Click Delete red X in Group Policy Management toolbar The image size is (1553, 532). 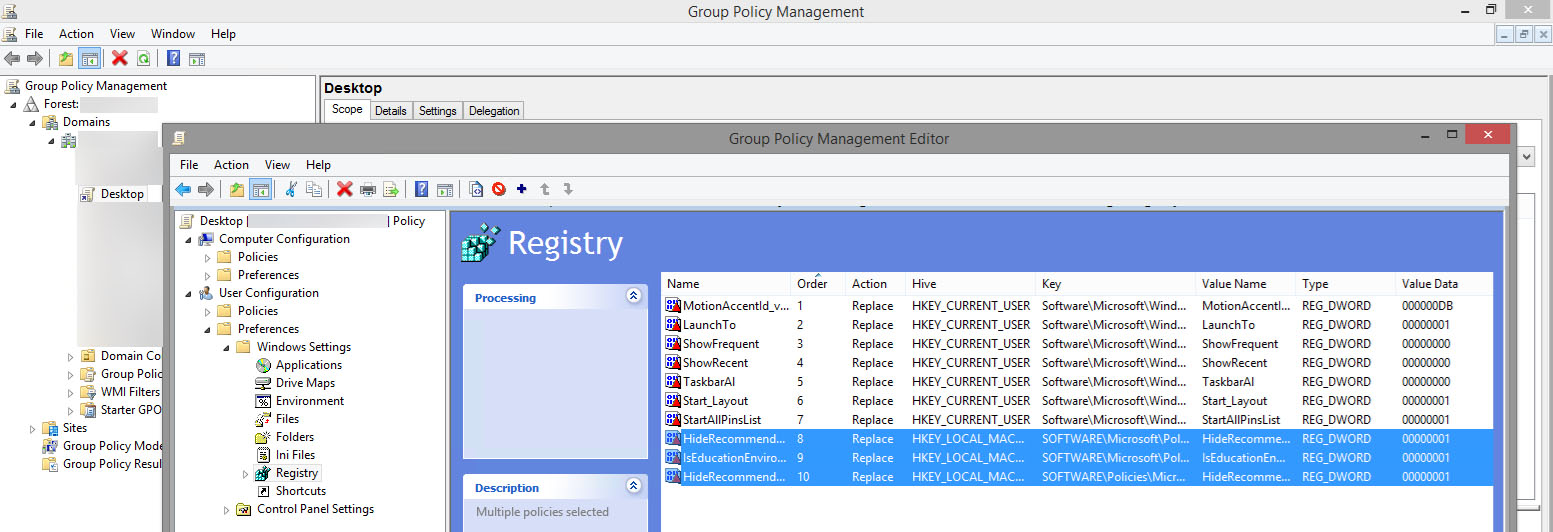click(120, 59)
